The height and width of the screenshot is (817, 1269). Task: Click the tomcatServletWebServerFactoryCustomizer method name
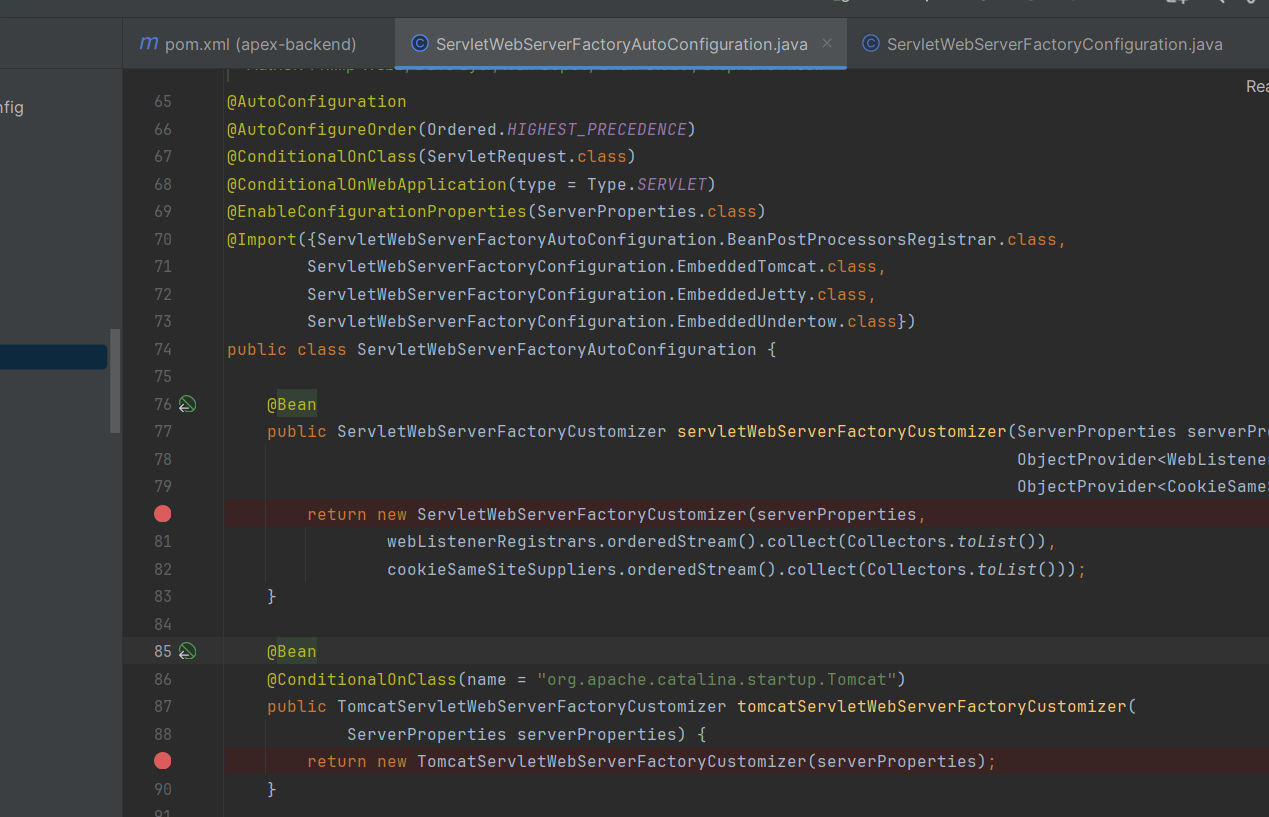[931, 707]
